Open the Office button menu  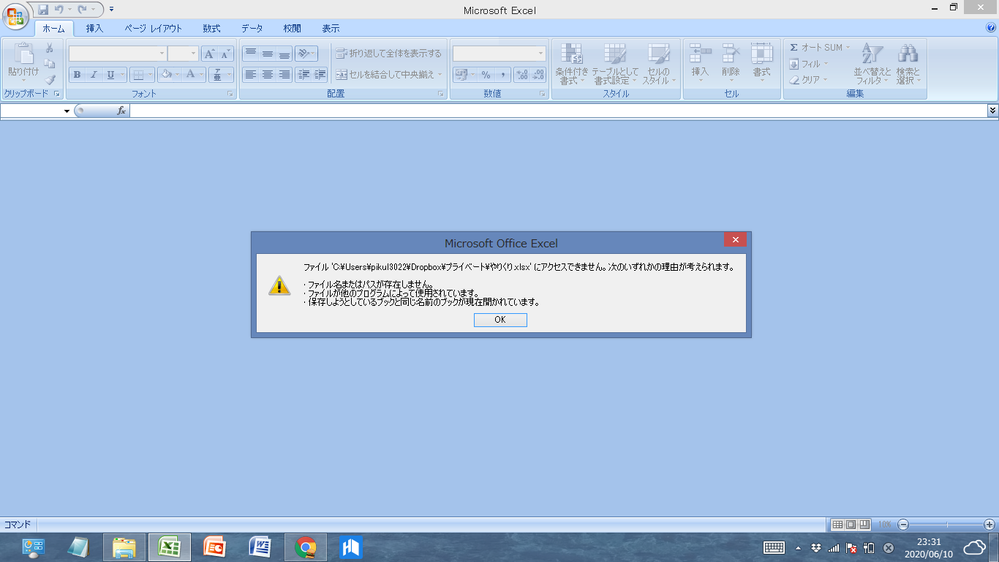click(x=15, y=15)
